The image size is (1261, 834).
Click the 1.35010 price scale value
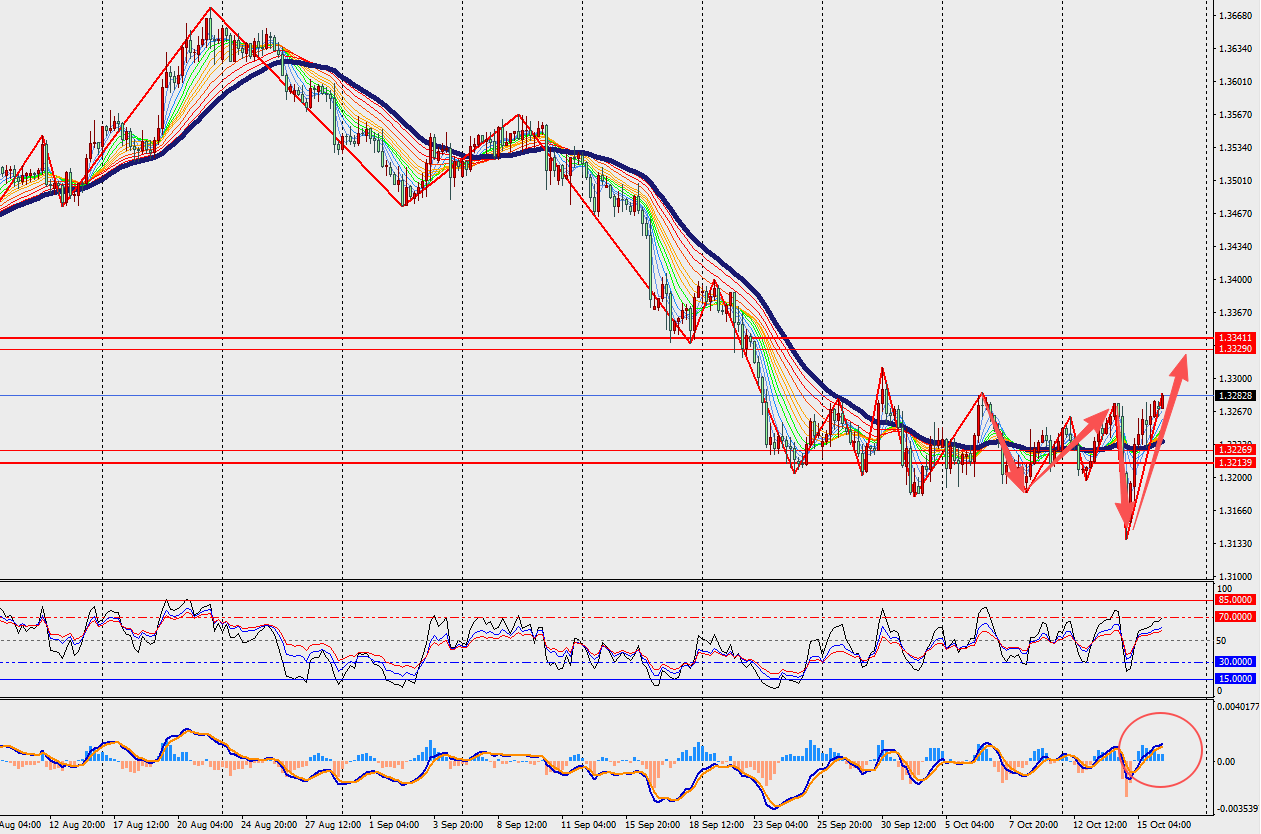point(1236,181)
